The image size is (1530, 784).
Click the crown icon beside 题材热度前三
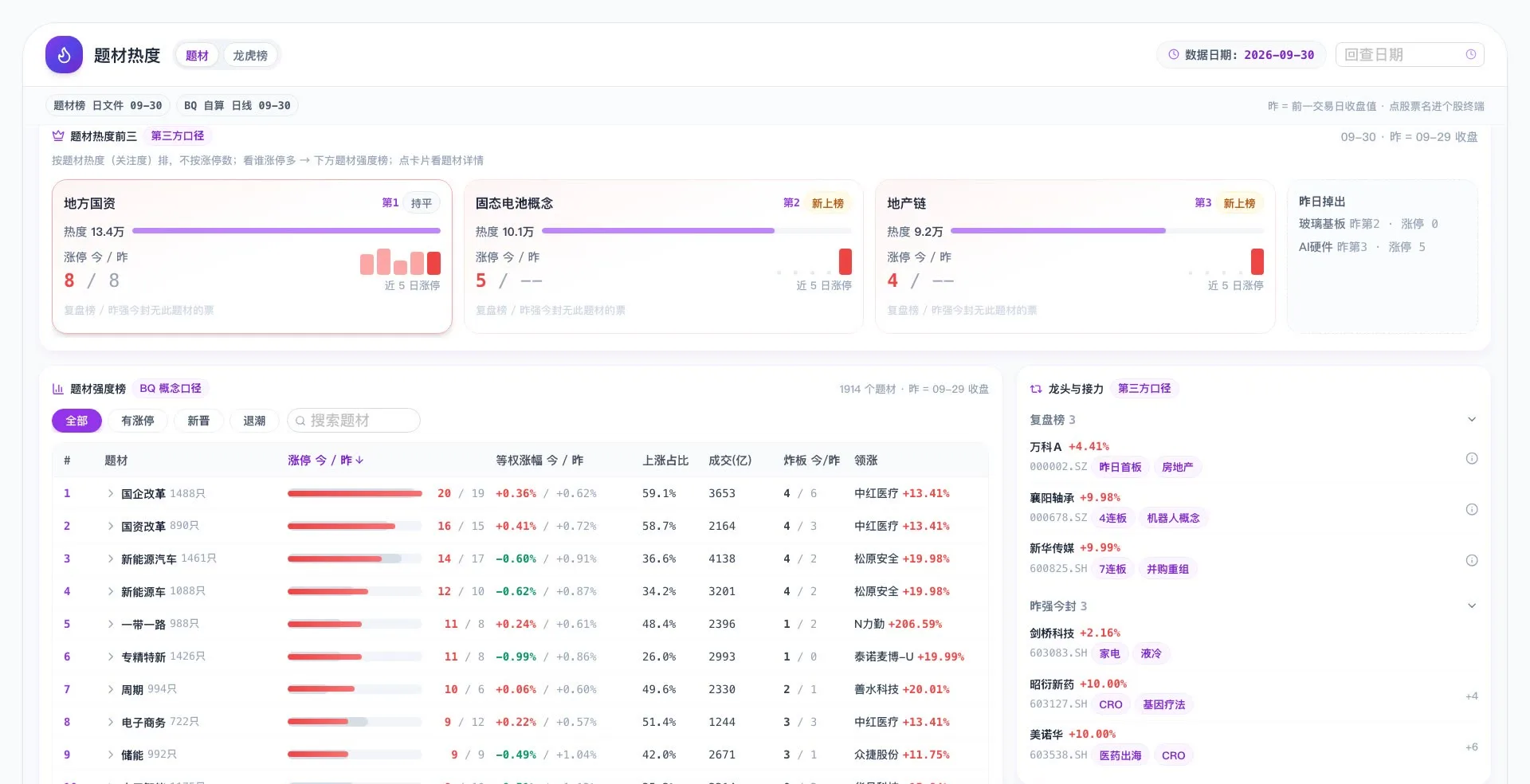(58, 136)
